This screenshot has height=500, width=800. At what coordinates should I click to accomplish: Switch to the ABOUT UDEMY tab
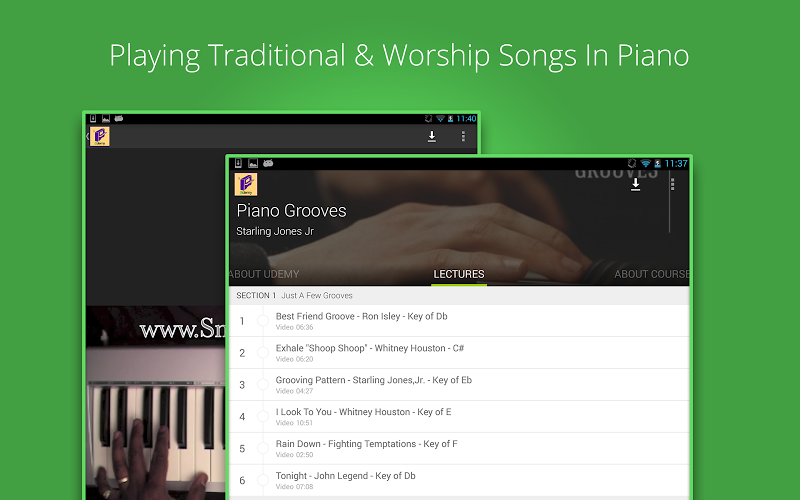click(264, 274)
